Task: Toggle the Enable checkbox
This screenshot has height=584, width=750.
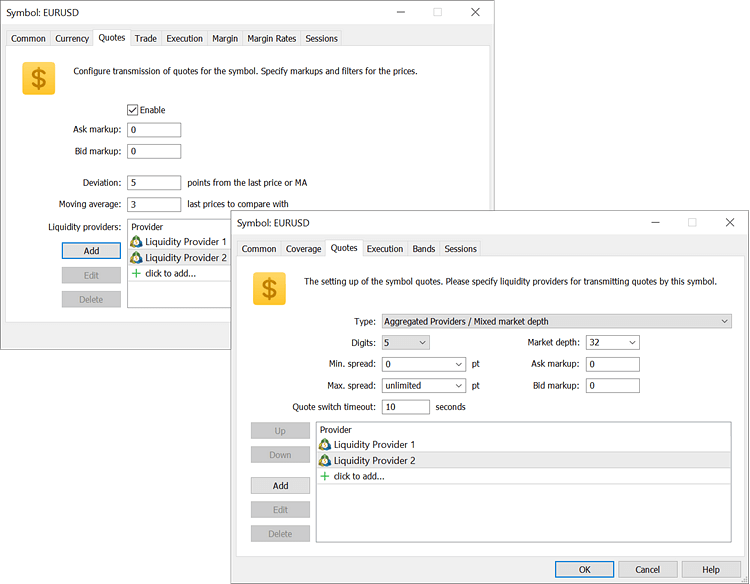Action: tap(133, 110)
